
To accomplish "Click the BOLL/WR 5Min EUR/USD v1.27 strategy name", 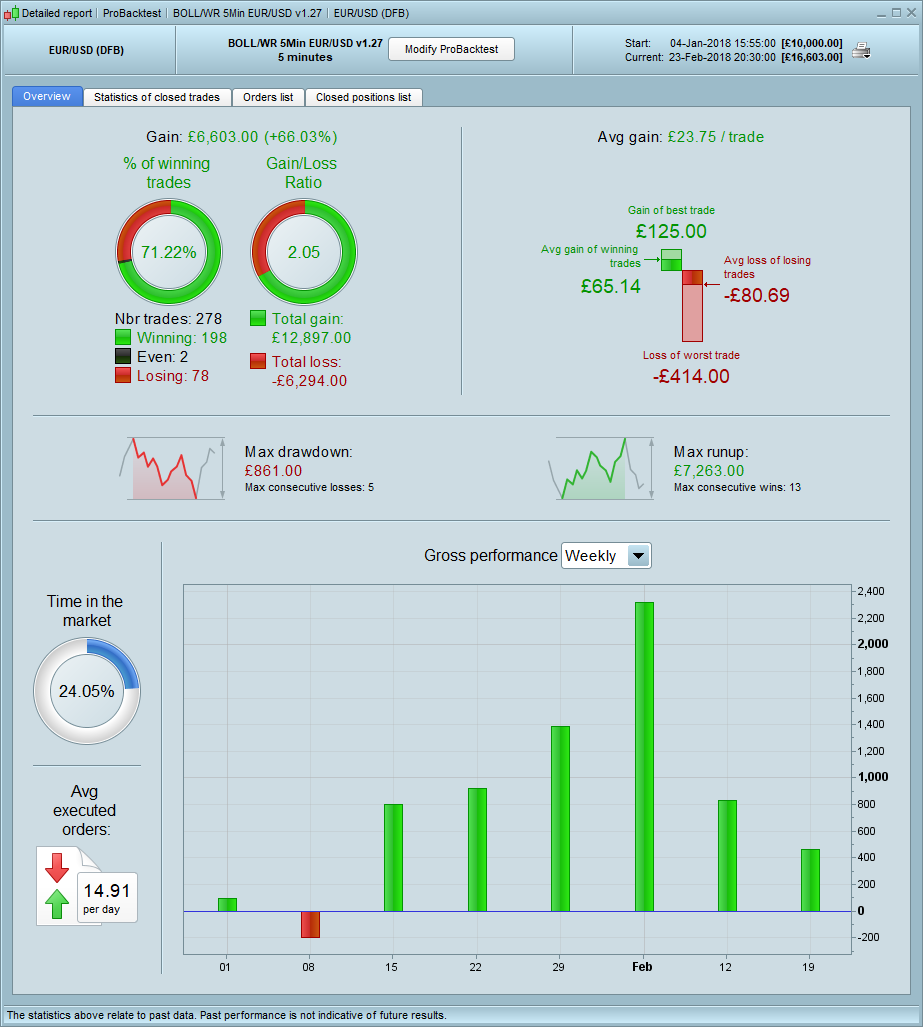I will 305,43.
